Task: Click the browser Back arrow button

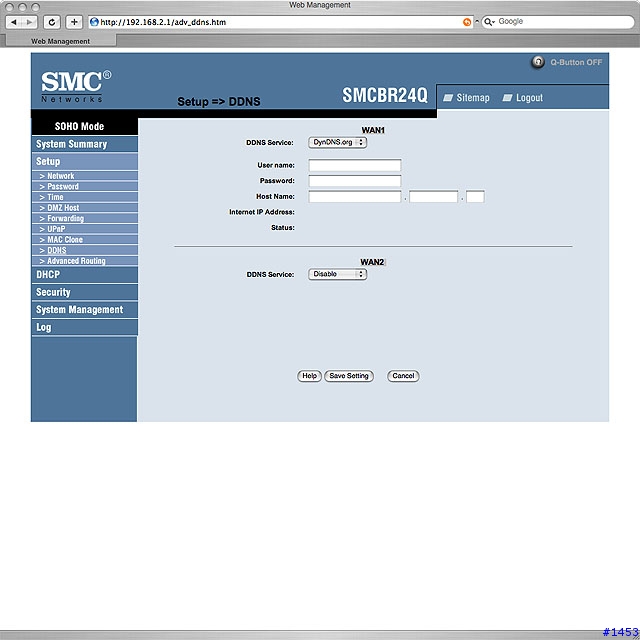Action: click(x=14, y=22)
